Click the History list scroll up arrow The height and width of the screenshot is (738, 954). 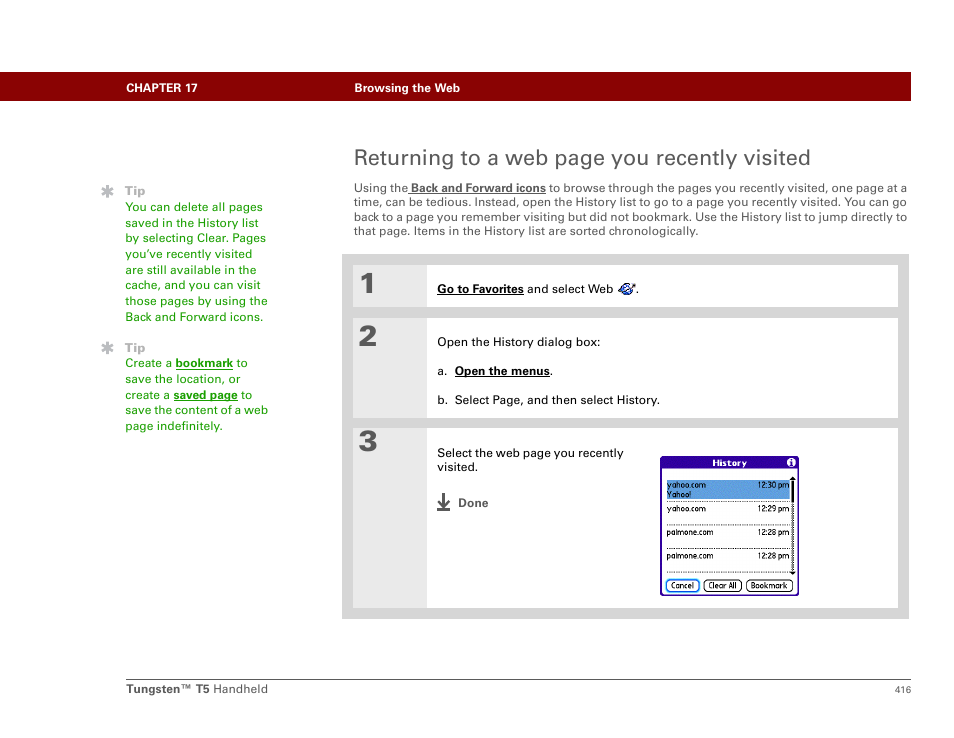pyautogui.click(x=793, y=479)
